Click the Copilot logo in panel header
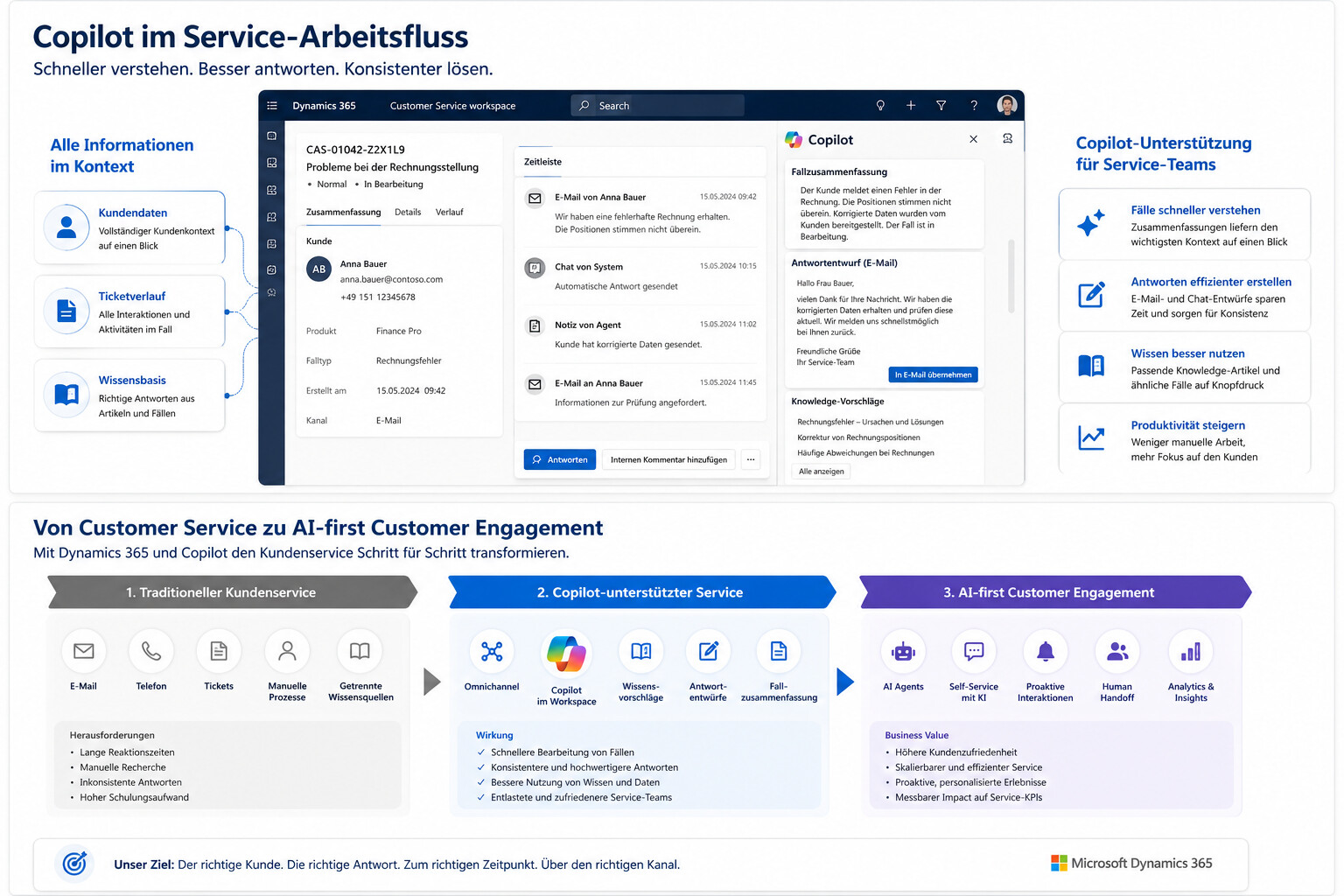Image resolution: width=1344 pixels, height=896 pixels. point(794,140)
